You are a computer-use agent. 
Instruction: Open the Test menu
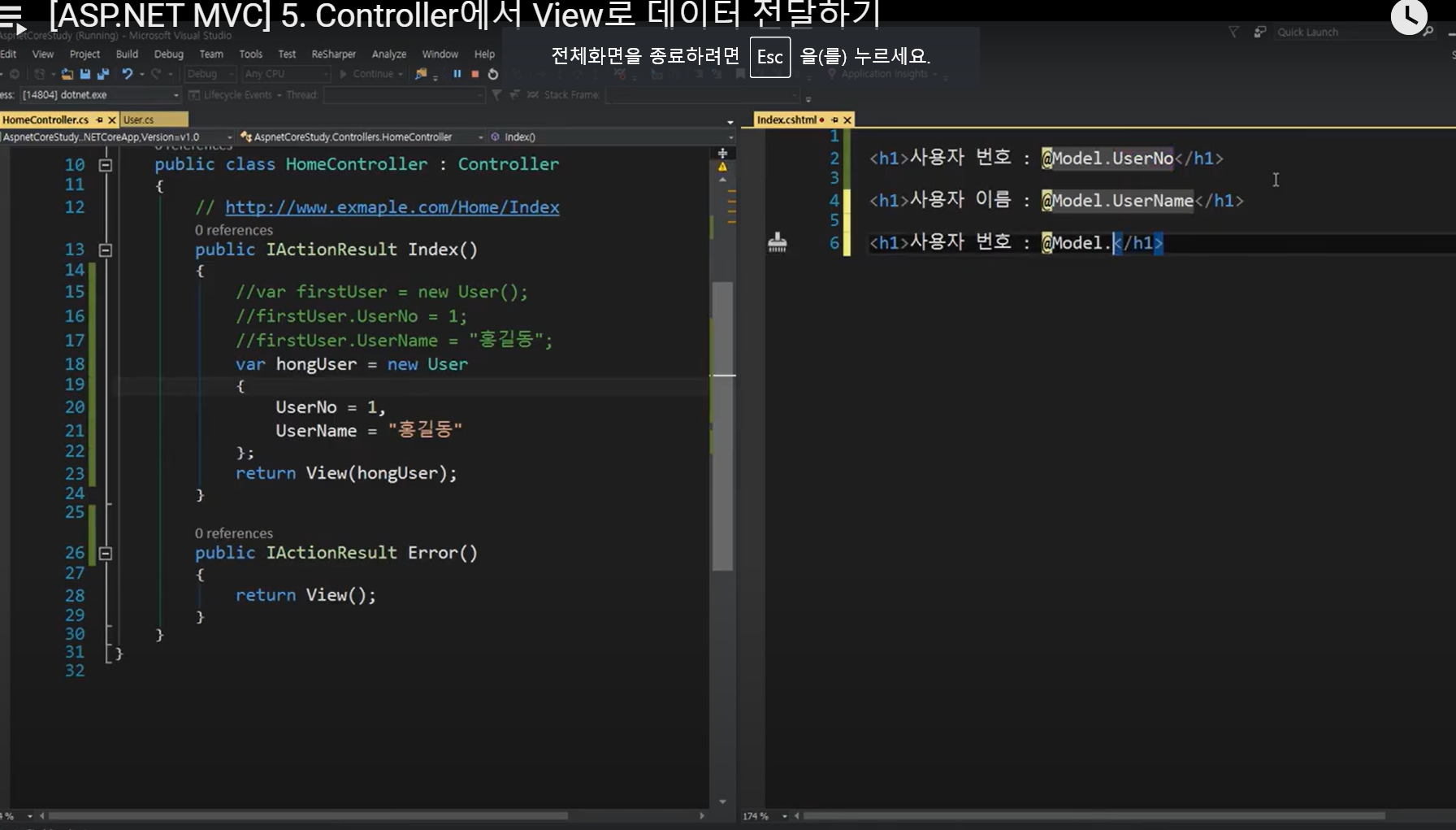click(x=287, y=54)
